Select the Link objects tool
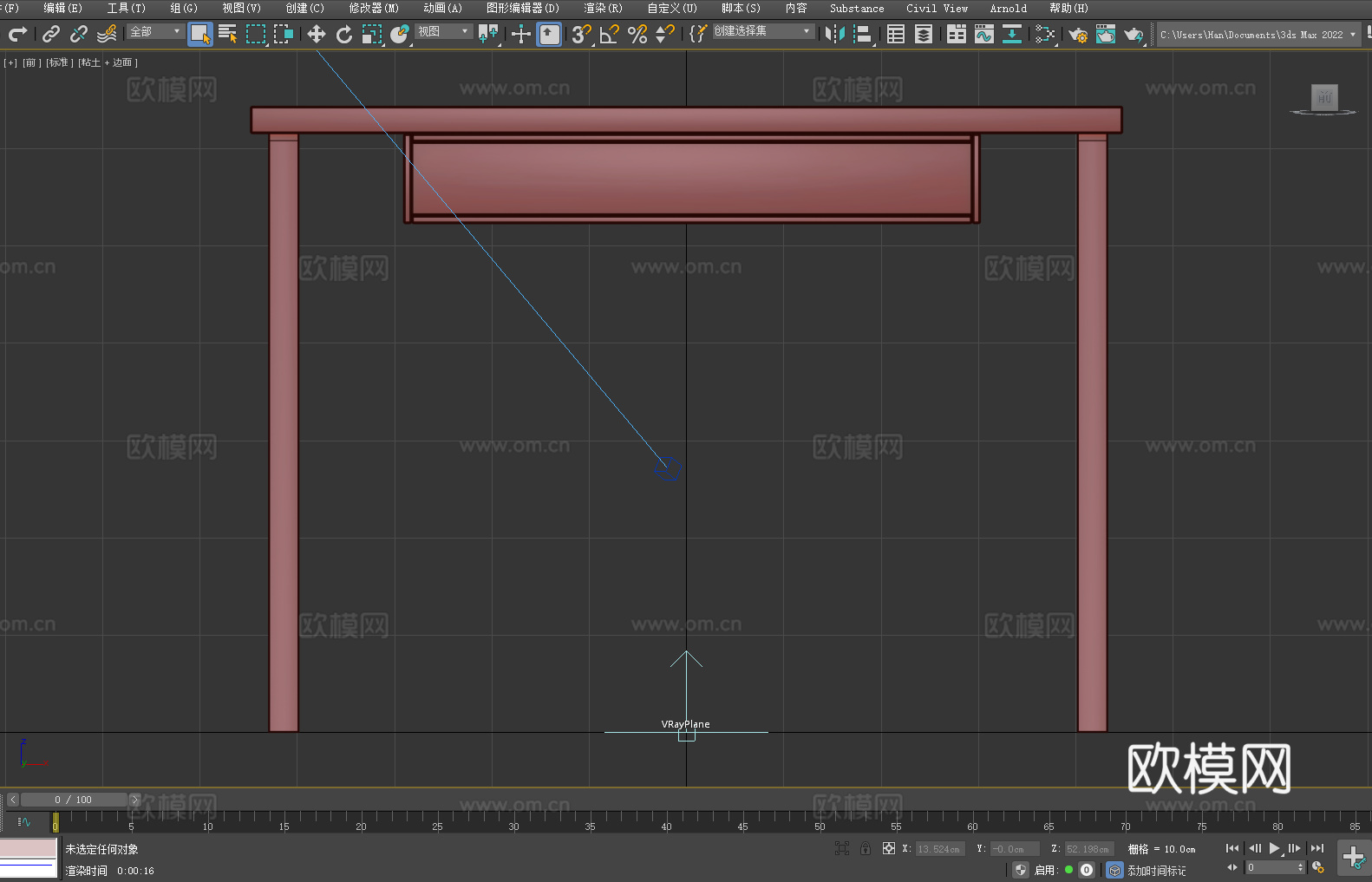The width and height of the screenshot is (1372, 882). [x=51, y=34]
